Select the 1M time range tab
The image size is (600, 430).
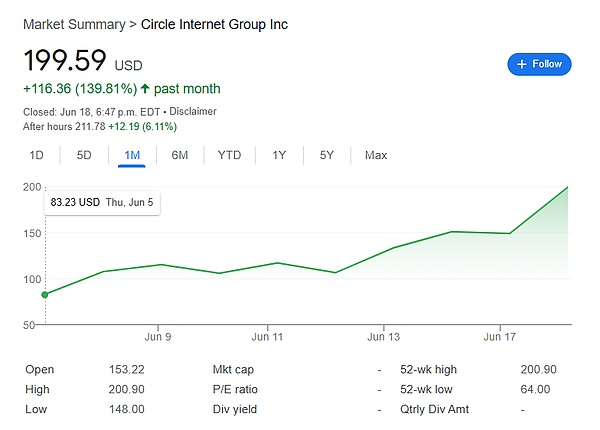[132, 155]
